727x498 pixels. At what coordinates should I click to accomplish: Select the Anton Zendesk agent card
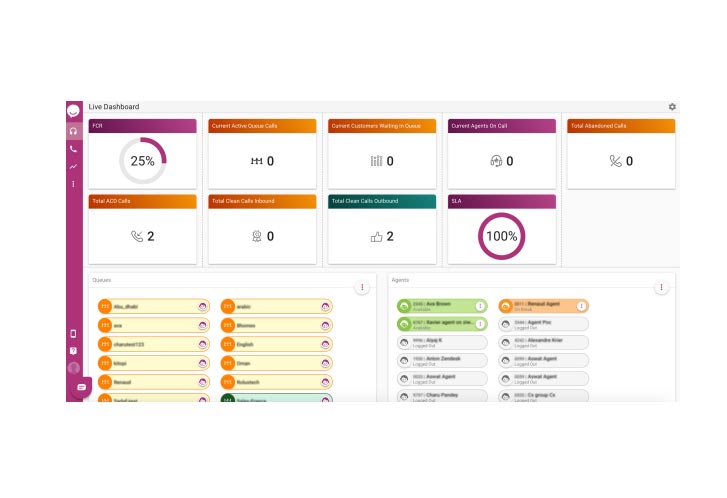tap(442, 361)
